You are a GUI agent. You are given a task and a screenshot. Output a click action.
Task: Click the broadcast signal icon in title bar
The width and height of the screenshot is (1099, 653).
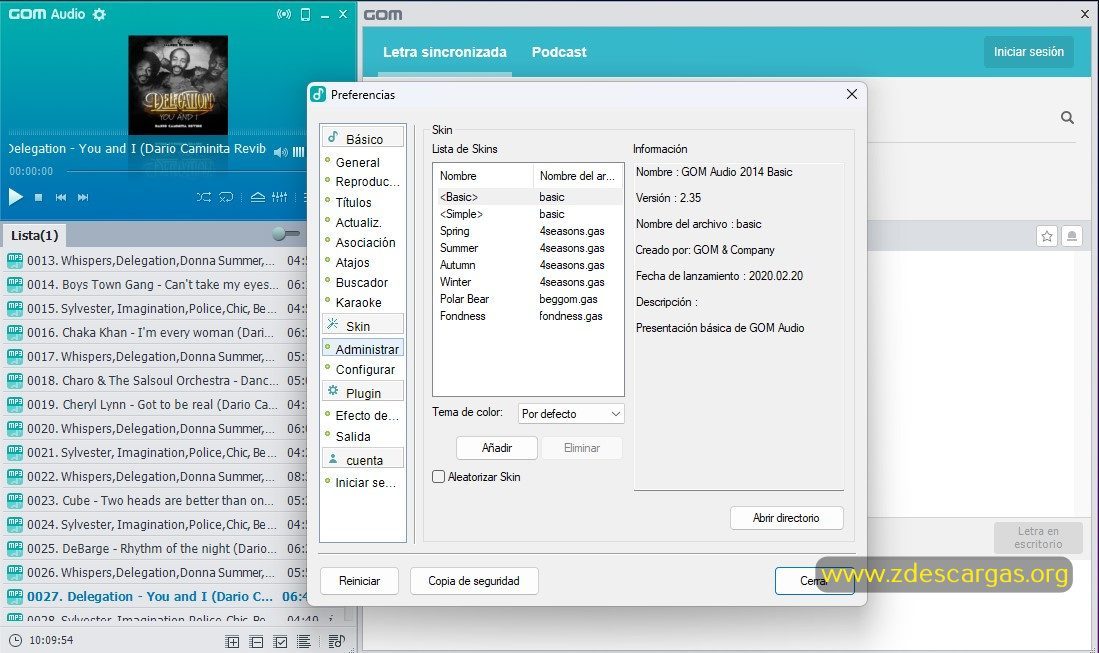(284, 14)
